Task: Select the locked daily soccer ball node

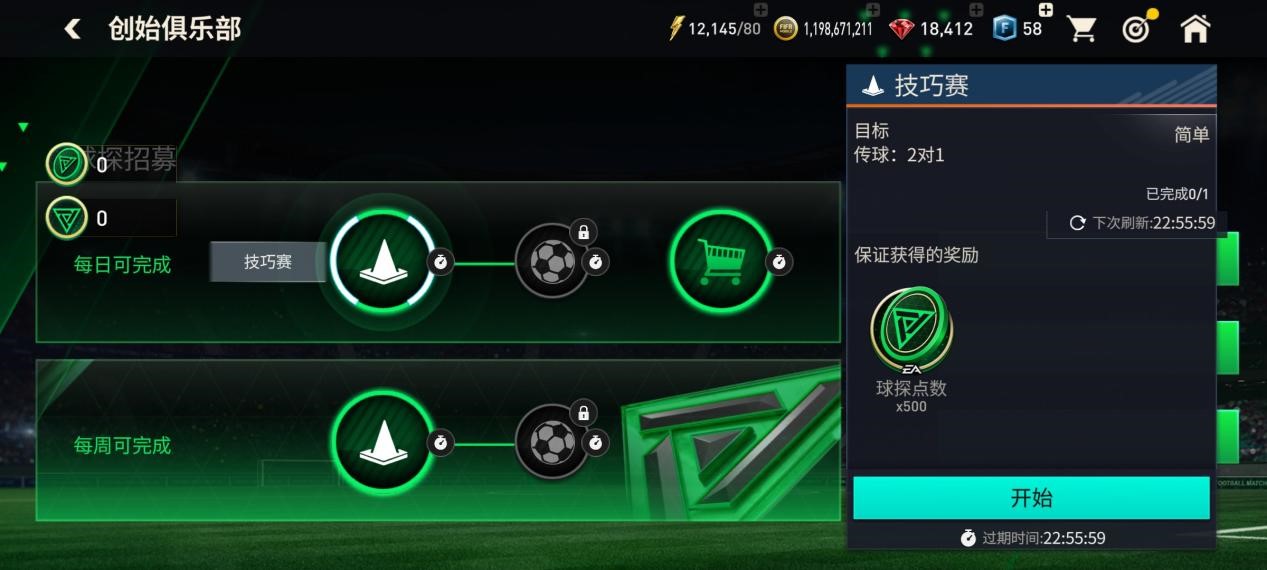Action: coord(552,262)
